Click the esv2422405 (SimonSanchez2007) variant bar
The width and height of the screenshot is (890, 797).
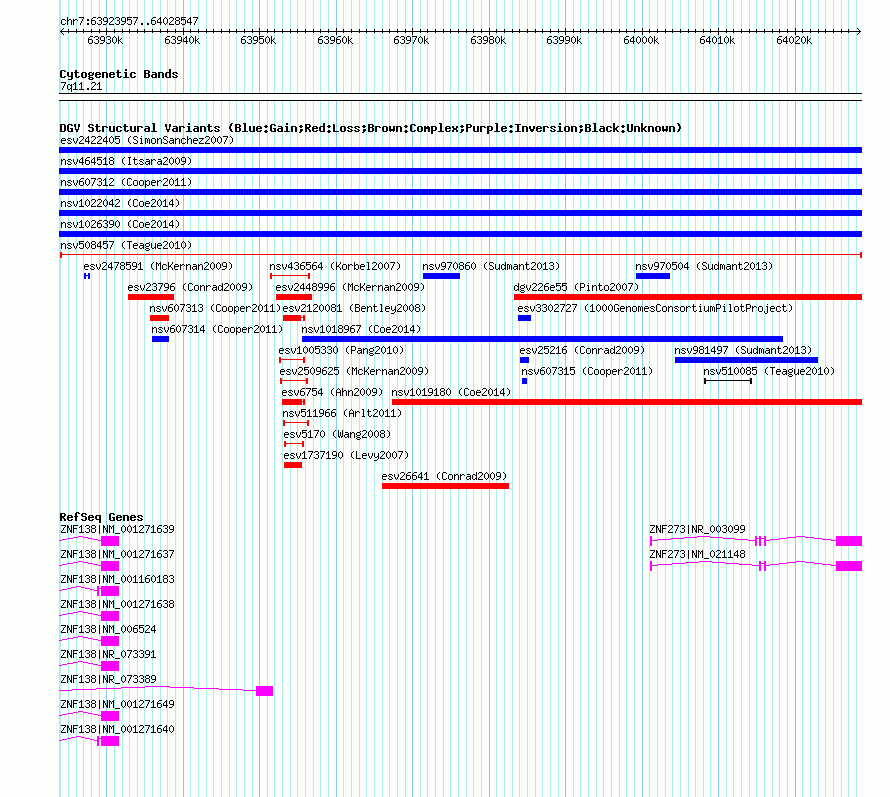[x=460, y=150]
